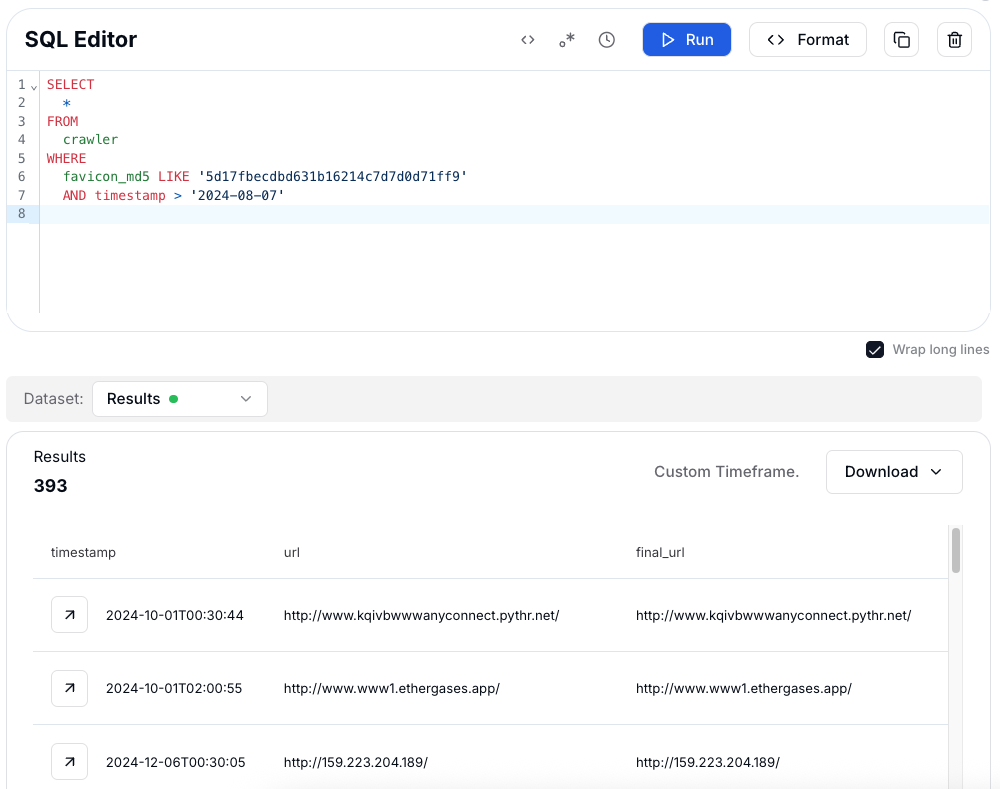Click the asterisk on line 2
Image resolution: width=1000 pixels, height=789 pixels.
66,103
